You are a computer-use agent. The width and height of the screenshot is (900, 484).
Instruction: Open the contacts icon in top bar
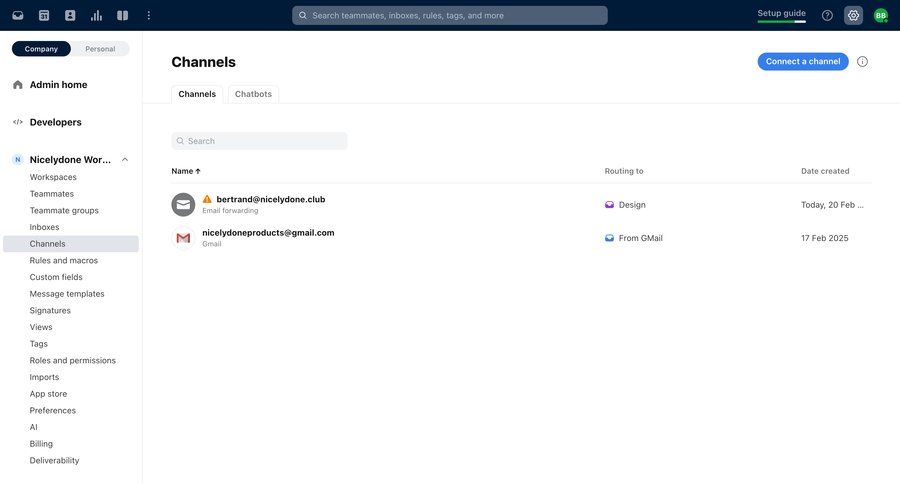[x=70, y=16]
